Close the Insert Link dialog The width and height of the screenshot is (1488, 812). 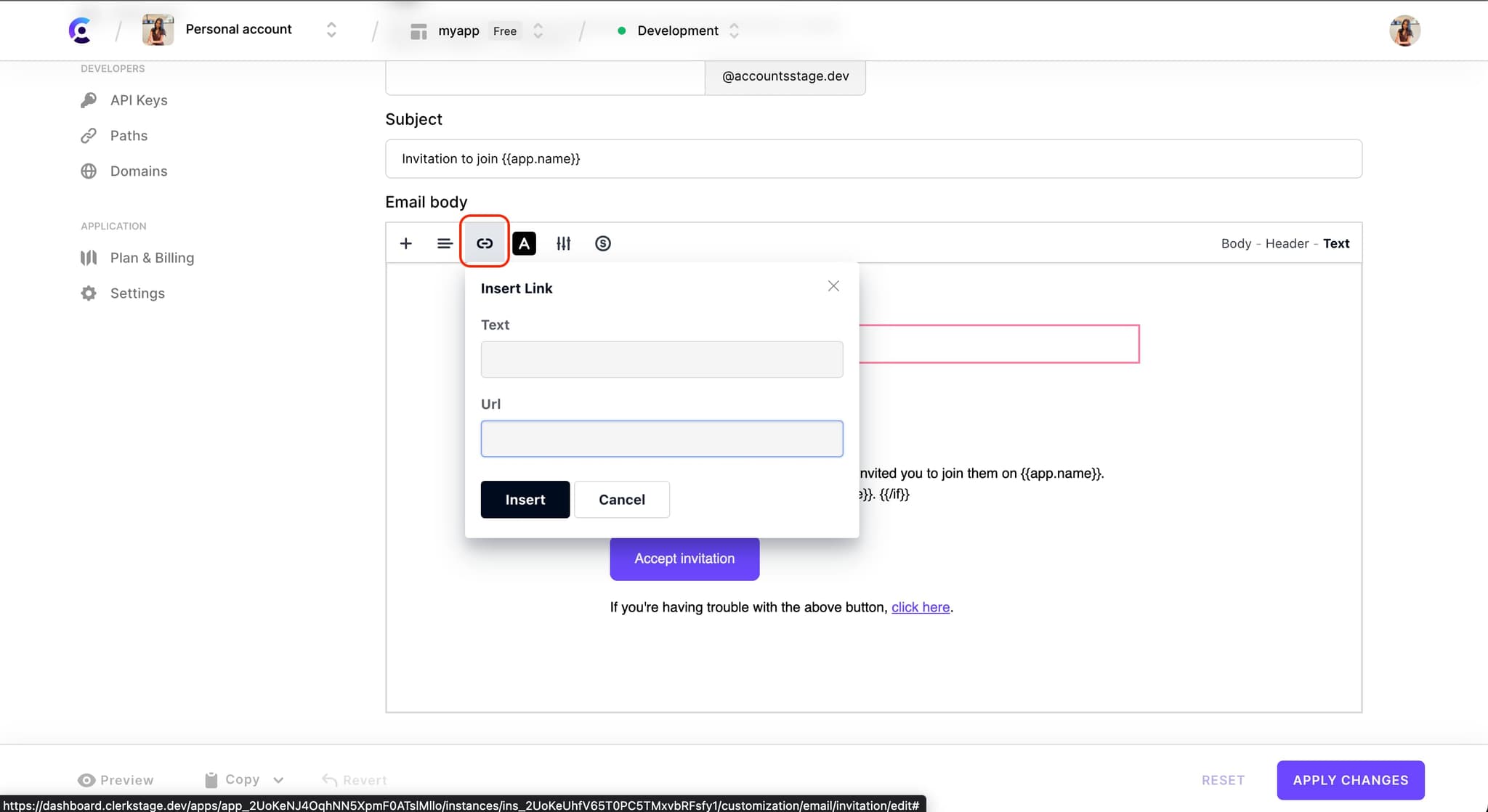(x=833, y=286)
